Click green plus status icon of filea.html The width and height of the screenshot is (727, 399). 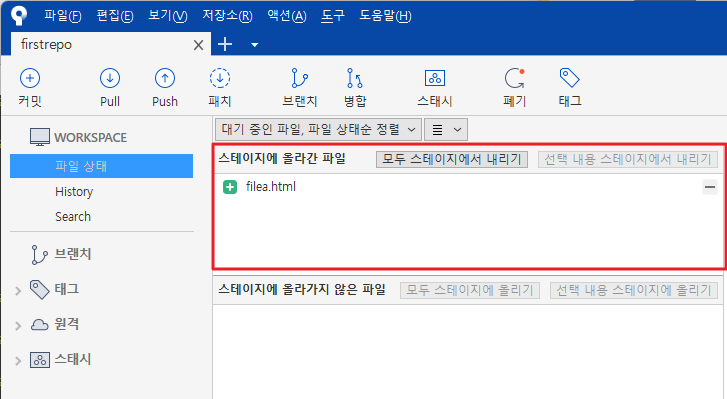230,187
